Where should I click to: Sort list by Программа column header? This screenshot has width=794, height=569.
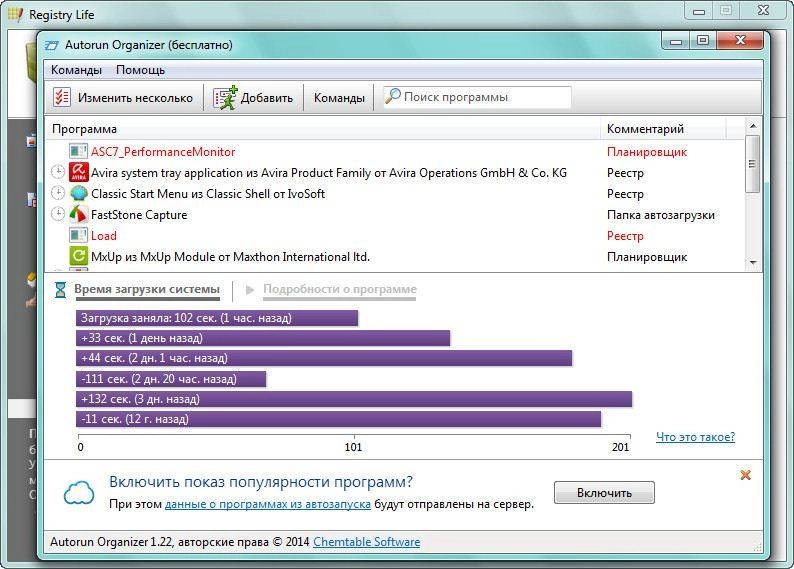(323, 129)
